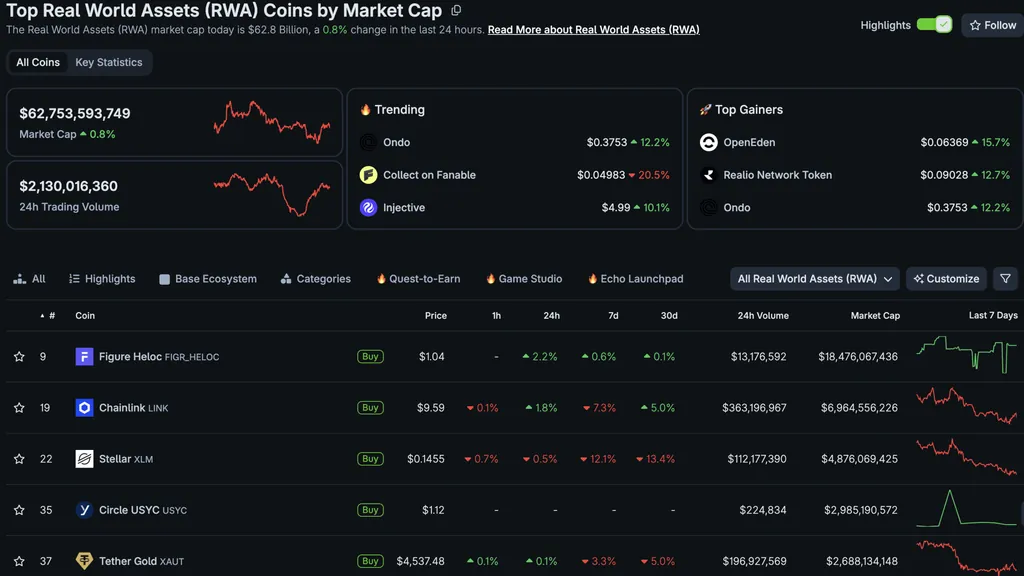
Task: Sort by 30d change column
Action: point(669,315)
